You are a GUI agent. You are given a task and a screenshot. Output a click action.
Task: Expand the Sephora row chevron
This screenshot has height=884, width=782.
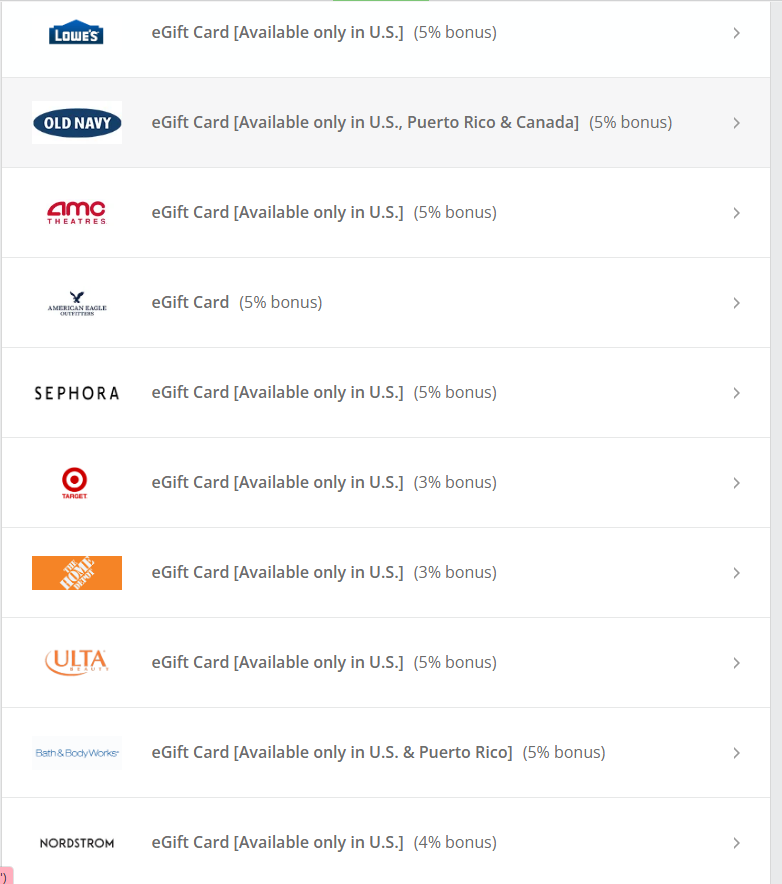tap(736, 393)
